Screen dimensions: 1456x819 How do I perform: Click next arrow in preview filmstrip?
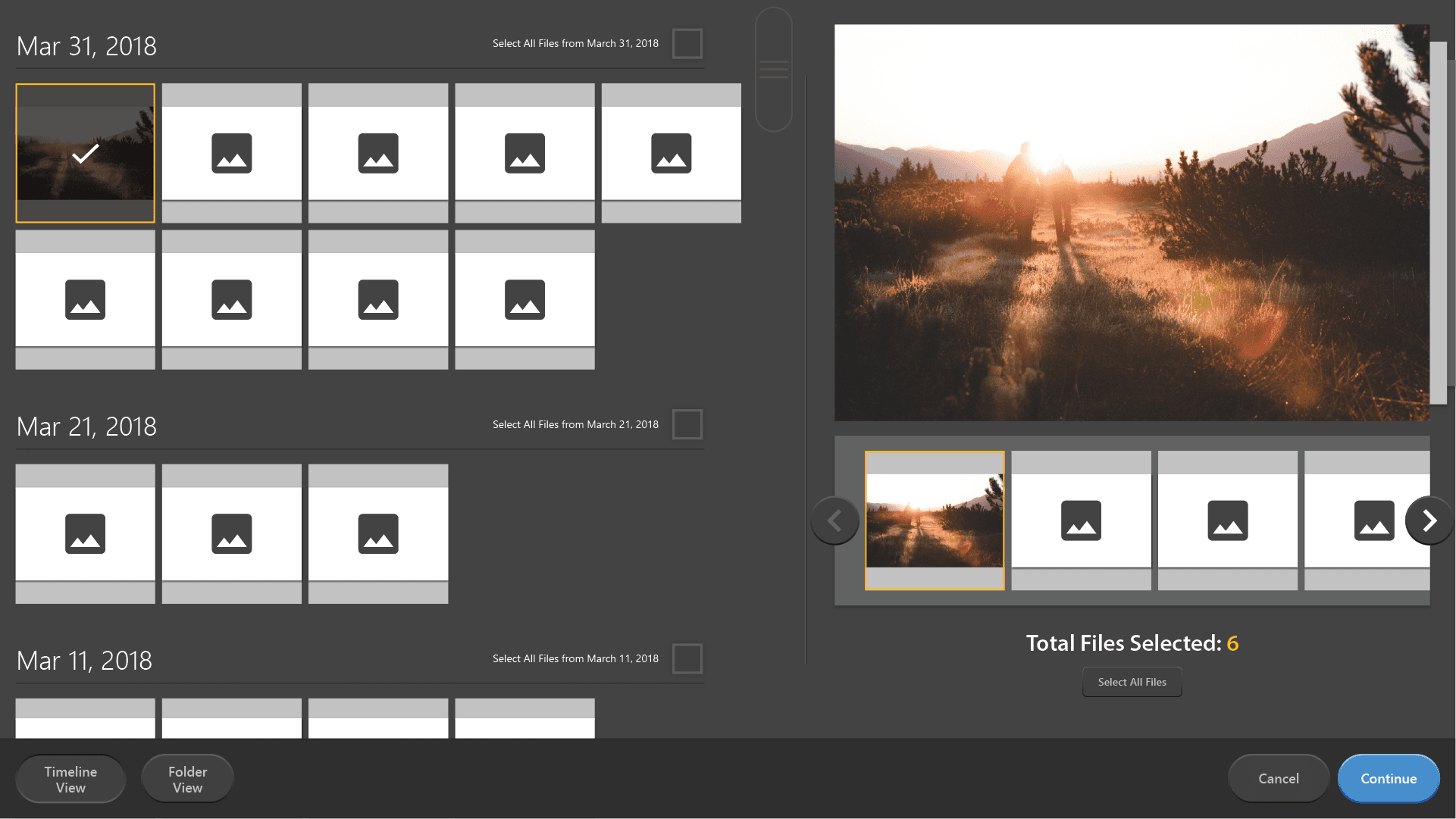[1429, 520]
